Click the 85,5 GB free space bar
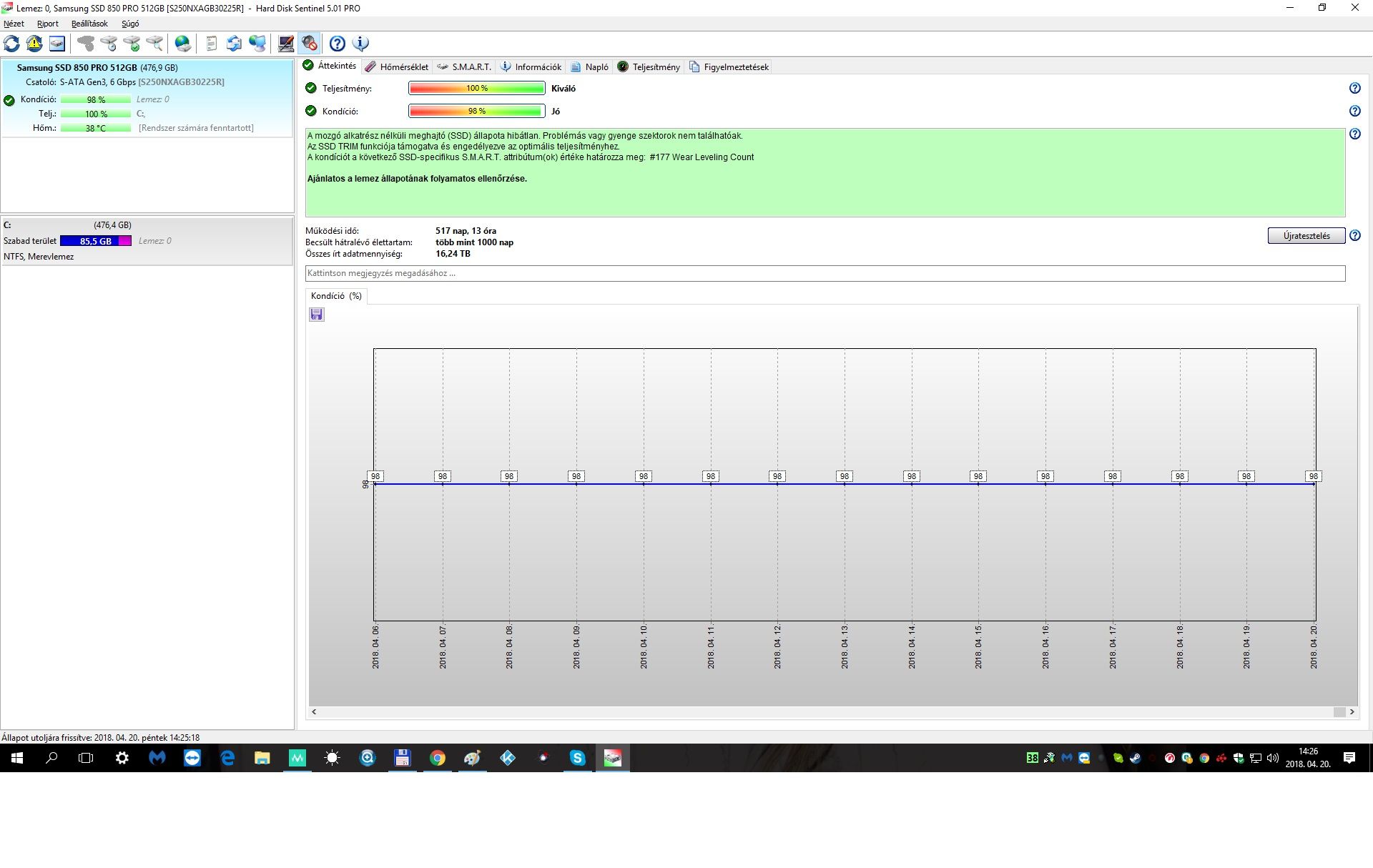The width and height of the screenshot is (1373, 868). [x=96, y=241]
